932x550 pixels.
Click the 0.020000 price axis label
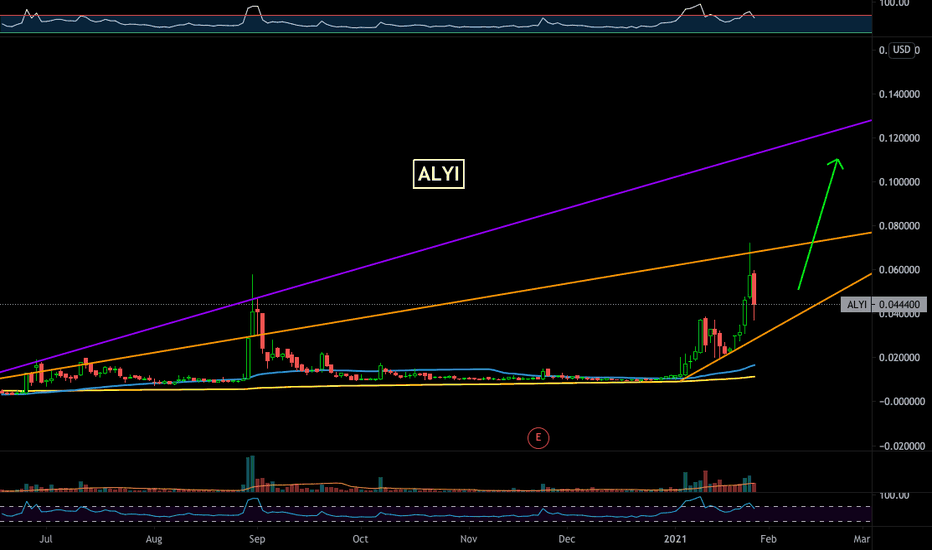pos(899,358)
